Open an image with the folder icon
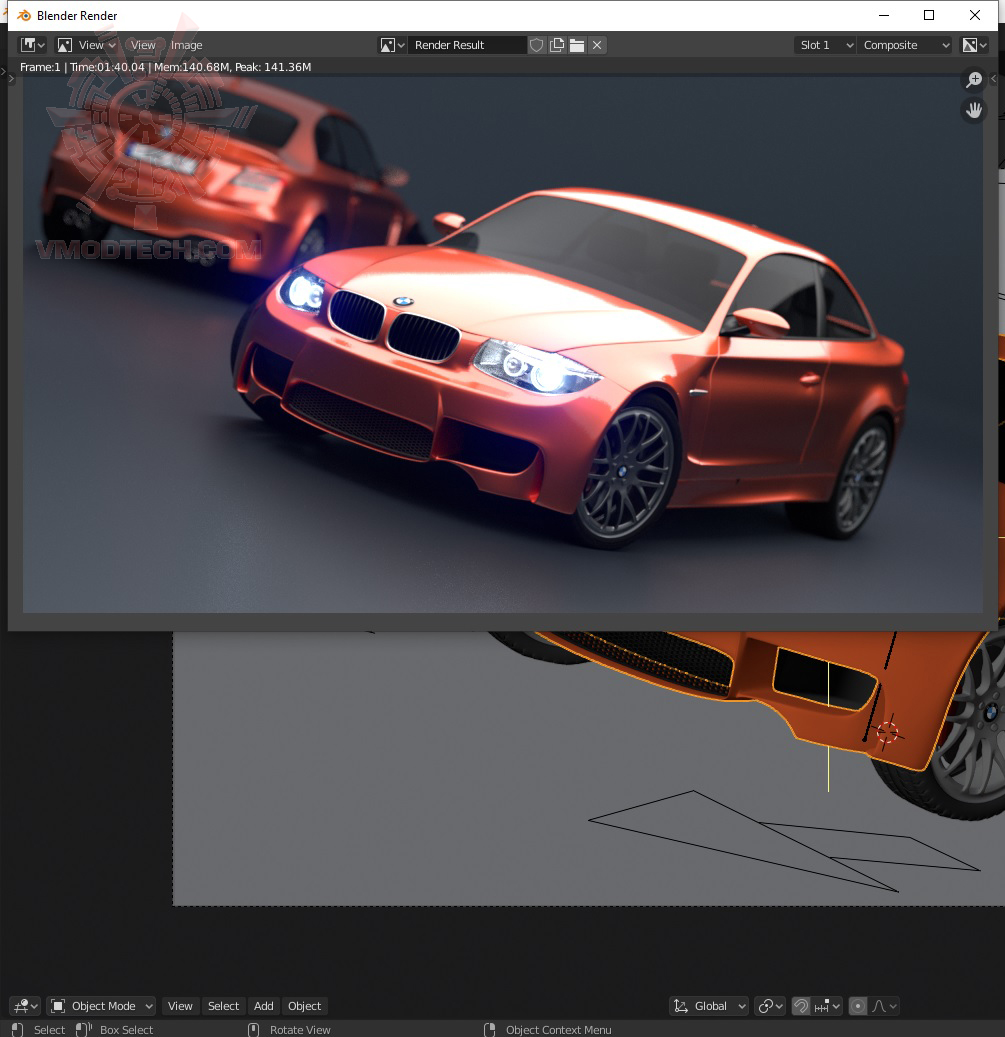Screen dimensions: 1005x1037 tap(577, 45)
